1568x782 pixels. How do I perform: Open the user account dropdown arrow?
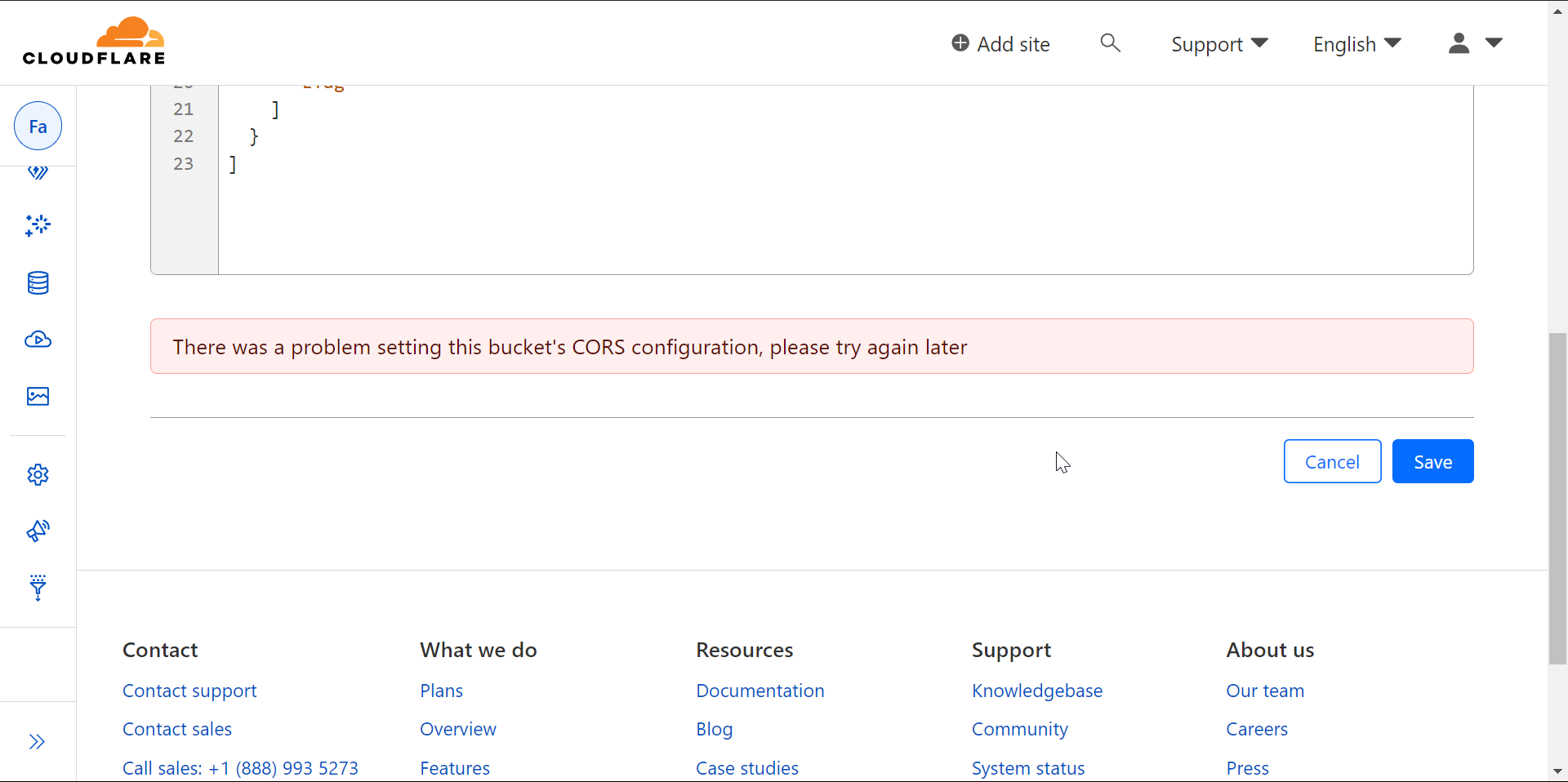tap(1495, 42)
